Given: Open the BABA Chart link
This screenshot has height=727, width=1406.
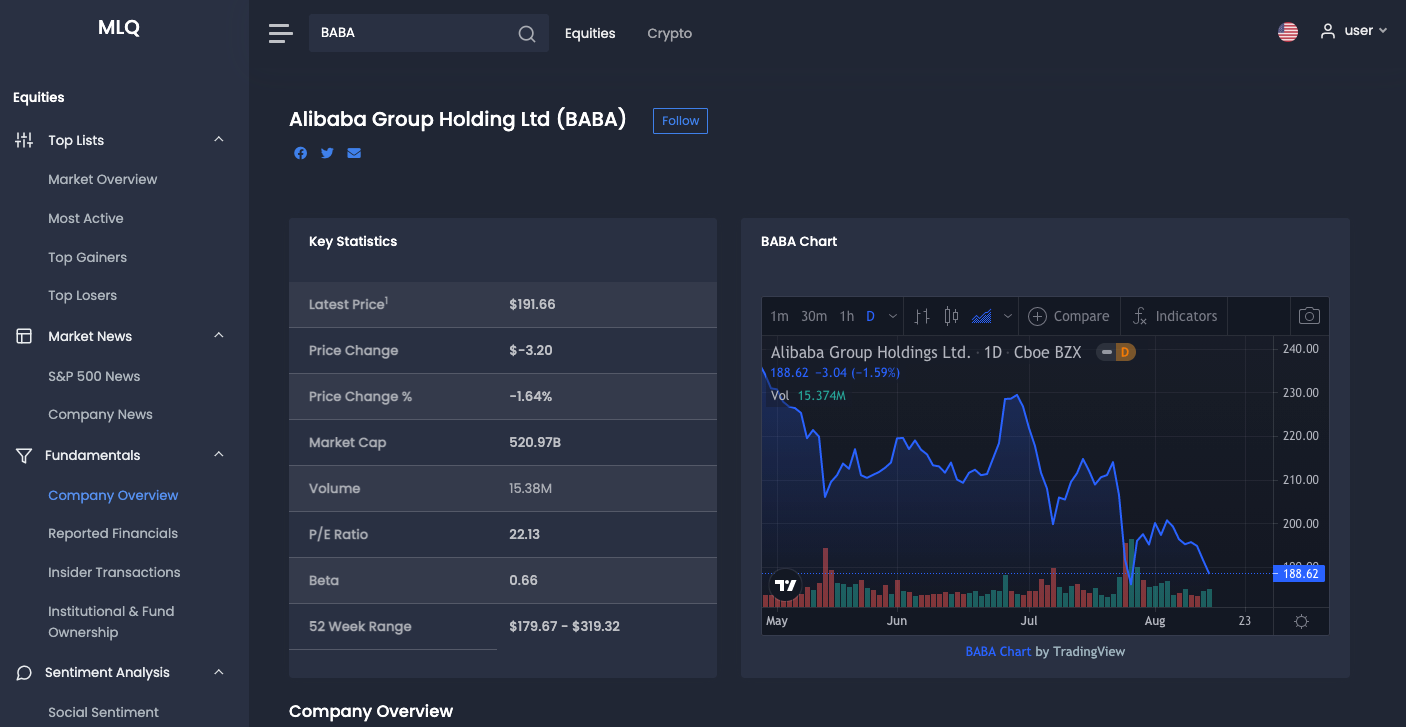Looking at the screenshot, I should [998, 651].
